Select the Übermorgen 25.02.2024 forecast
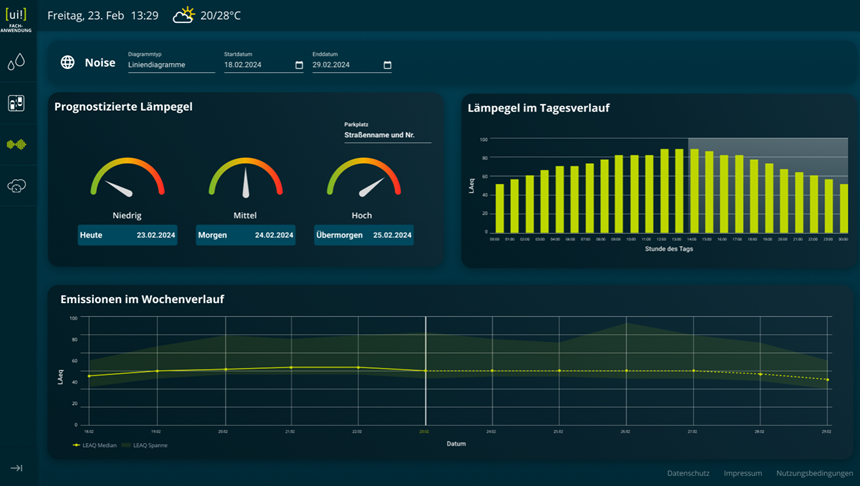The image size is (860, 486). 363,235
